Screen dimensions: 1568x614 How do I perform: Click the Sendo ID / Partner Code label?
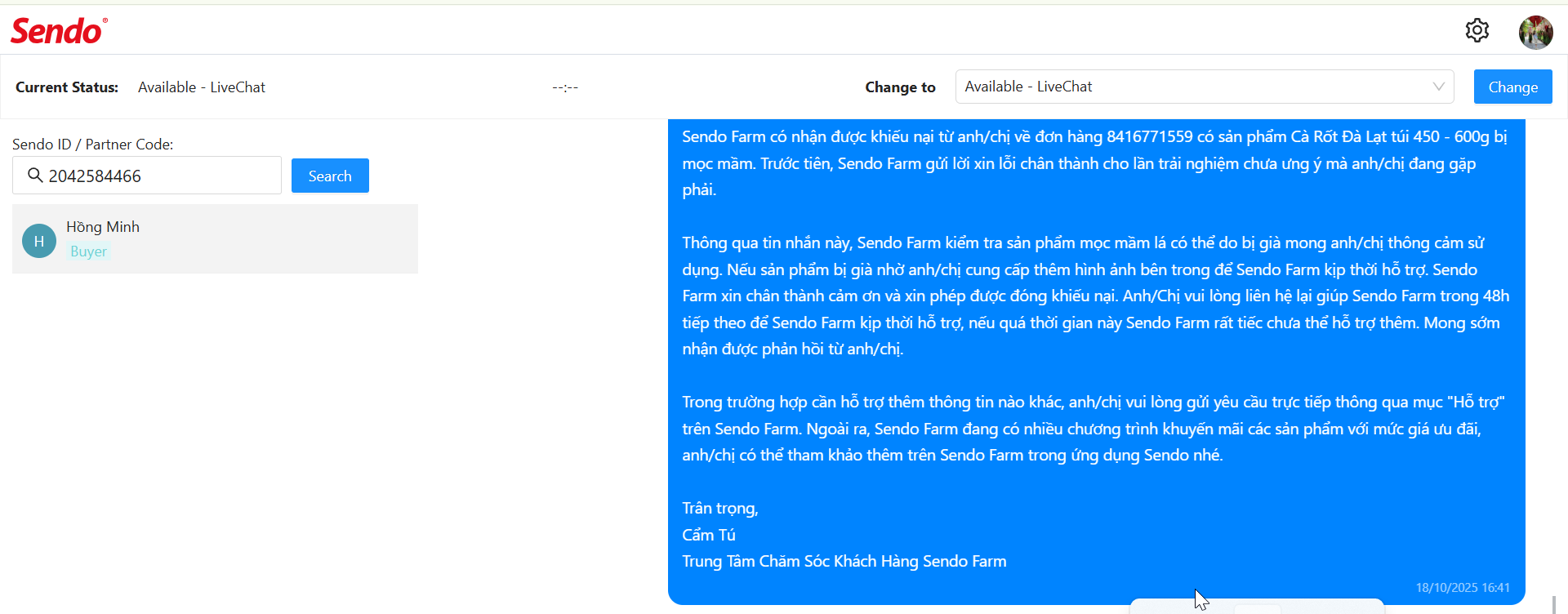pyautogui.click(x=92, y=145)
